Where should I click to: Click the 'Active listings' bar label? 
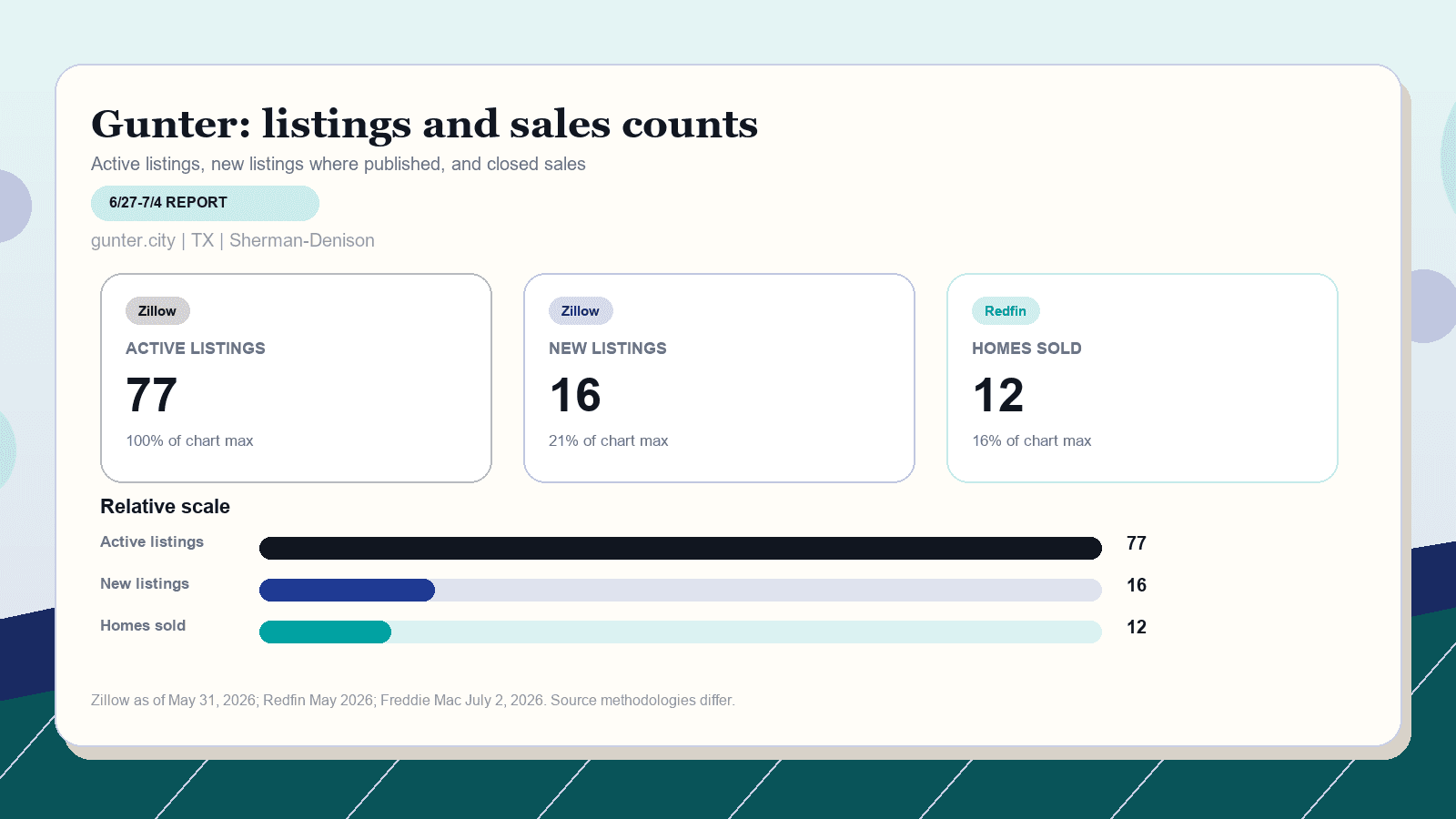152,541
